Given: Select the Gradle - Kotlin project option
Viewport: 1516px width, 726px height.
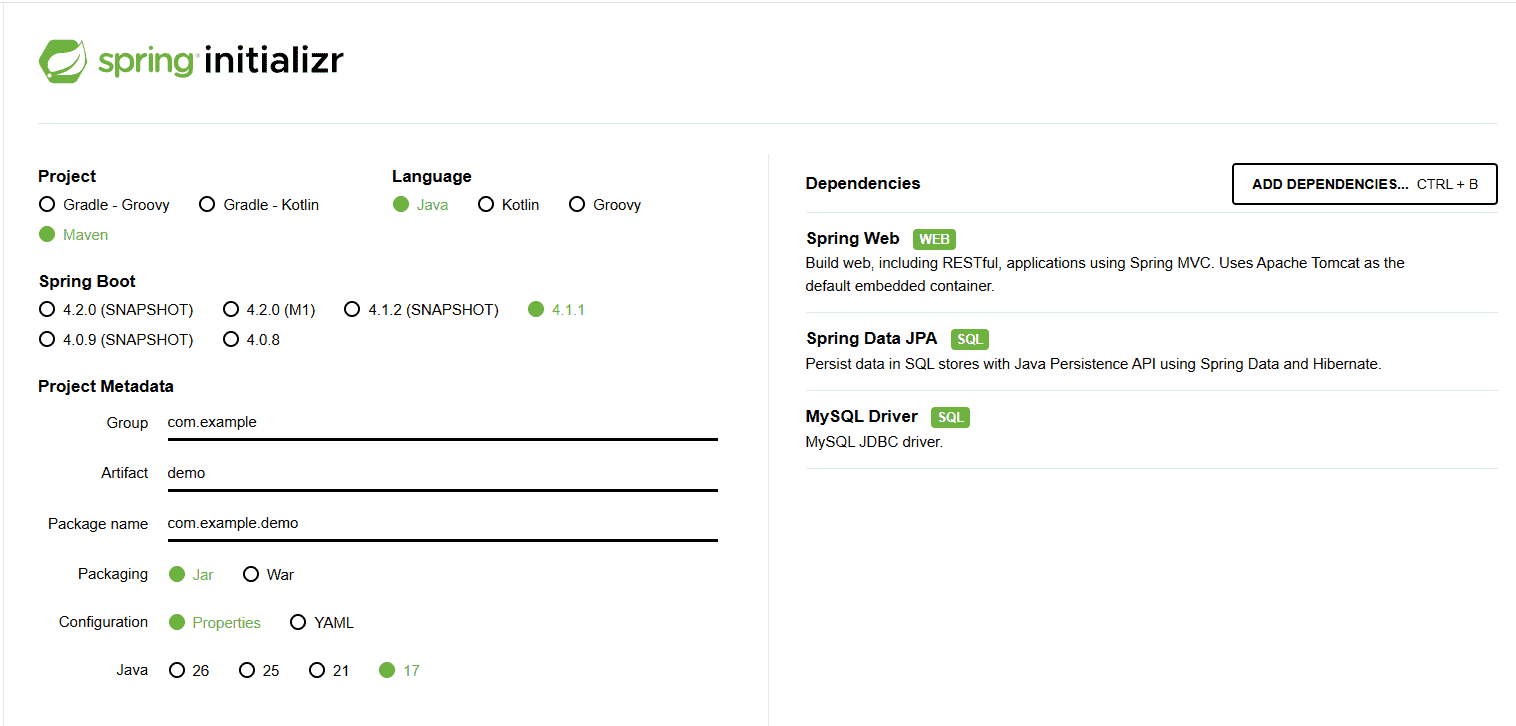Looking at the screenshot, I should coord(259,205).
